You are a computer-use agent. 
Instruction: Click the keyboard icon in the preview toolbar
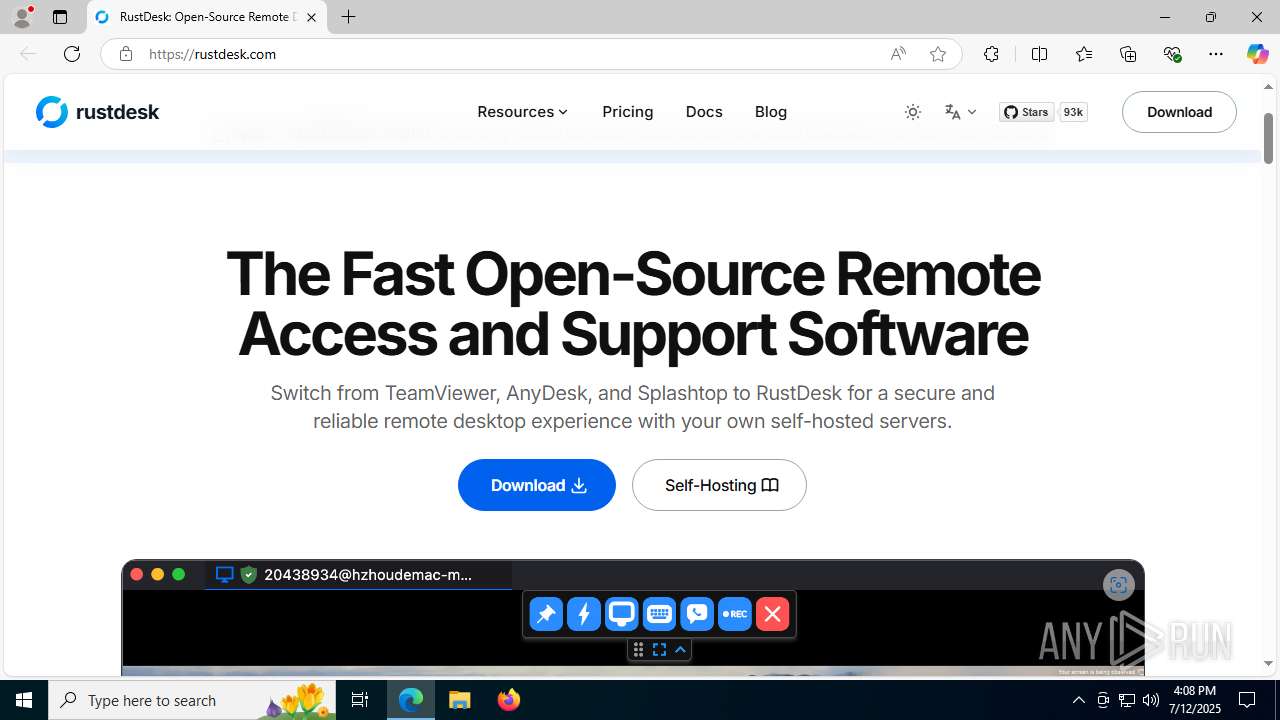click(659, 614)
